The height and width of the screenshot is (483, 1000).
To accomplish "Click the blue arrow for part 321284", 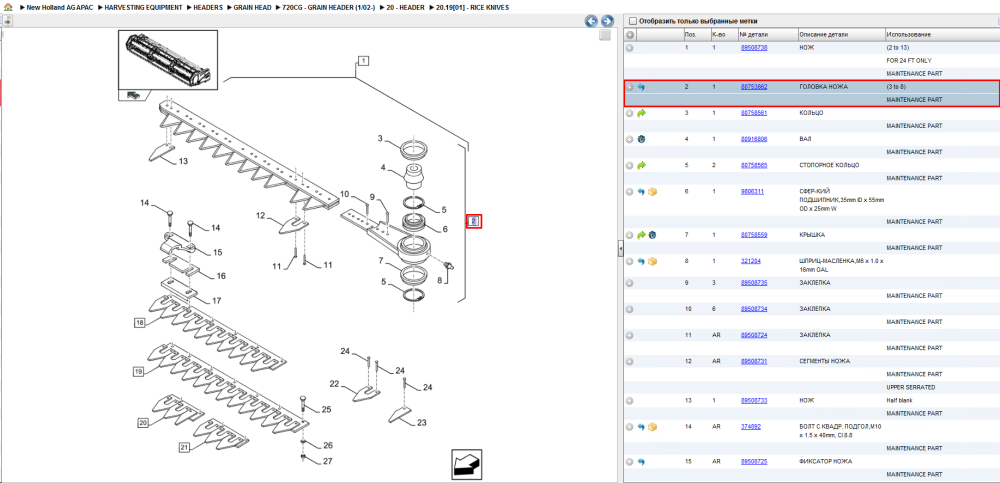I will pyautogui.click(x=641, y=261).
